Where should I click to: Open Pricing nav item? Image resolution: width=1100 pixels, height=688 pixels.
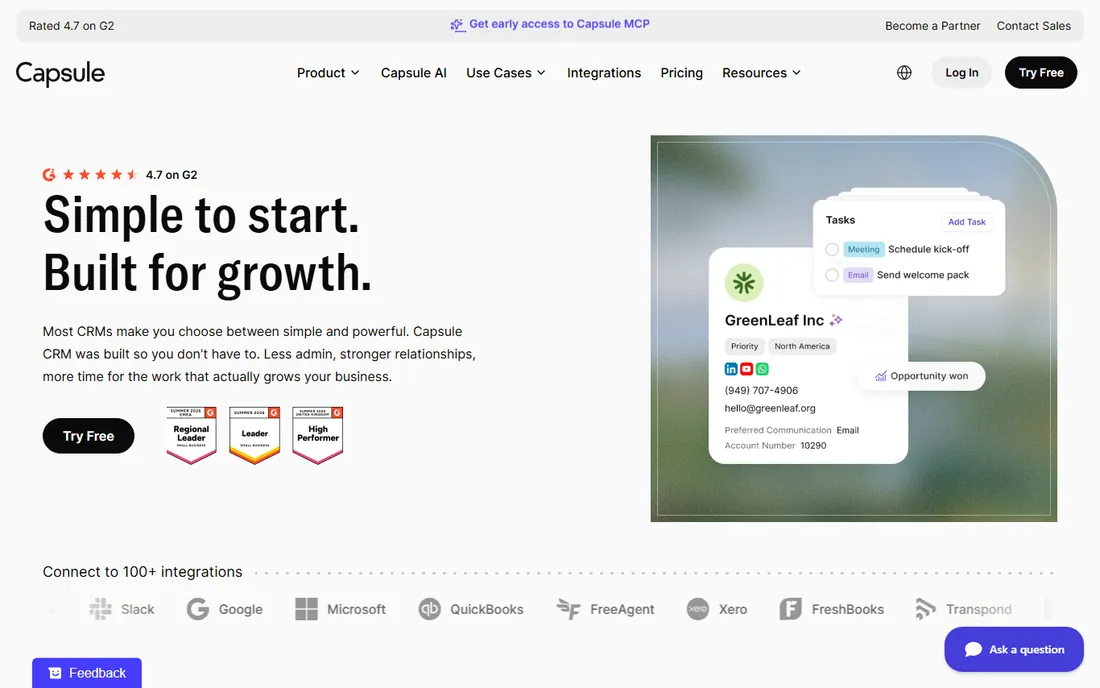tap(681, 73)
